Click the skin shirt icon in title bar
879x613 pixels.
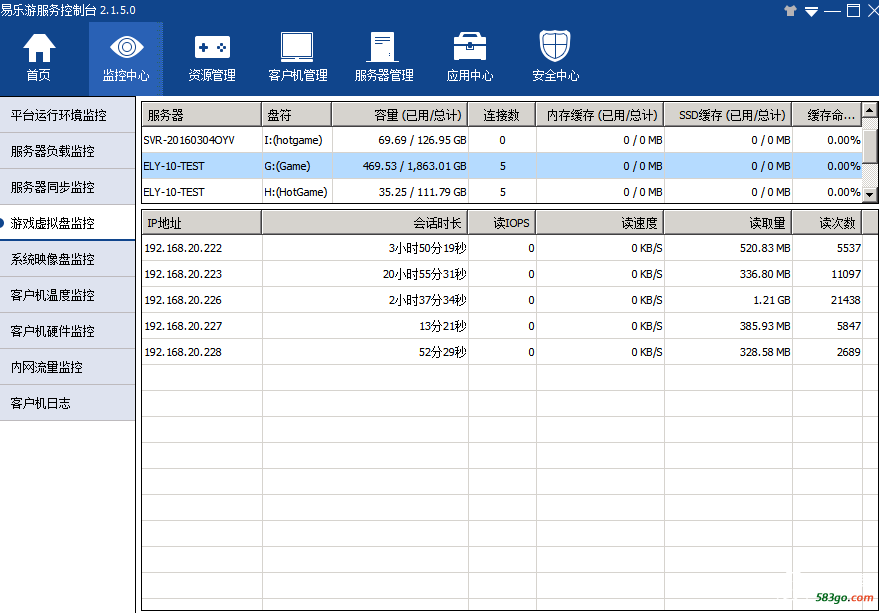790,11
